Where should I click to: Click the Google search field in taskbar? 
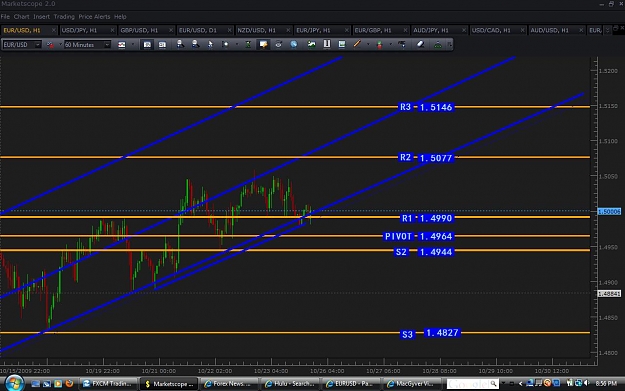click(472, 384)
